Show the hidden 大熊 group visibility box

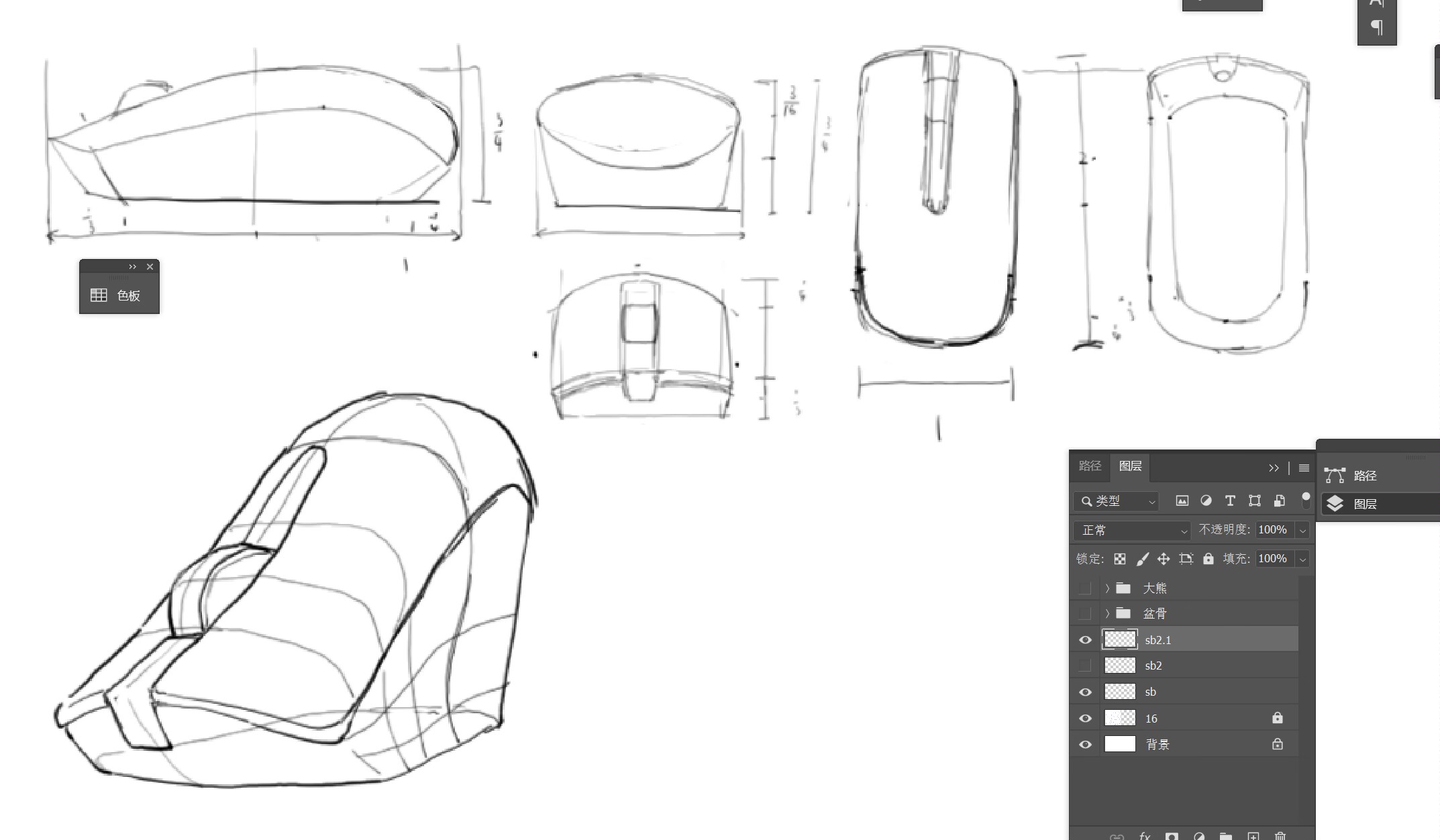(x=1085, y=588)
